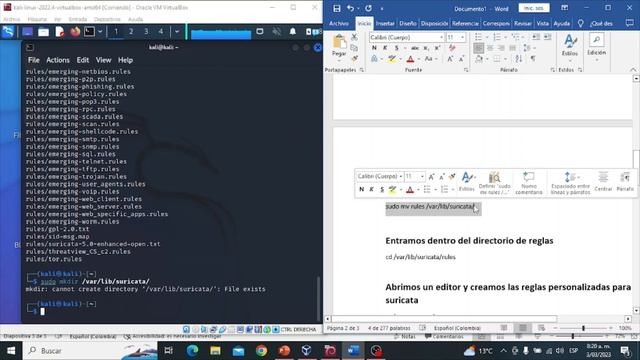
Task: Click the Sort (A-Z) icon in ribbon
Action: [519, 59]
